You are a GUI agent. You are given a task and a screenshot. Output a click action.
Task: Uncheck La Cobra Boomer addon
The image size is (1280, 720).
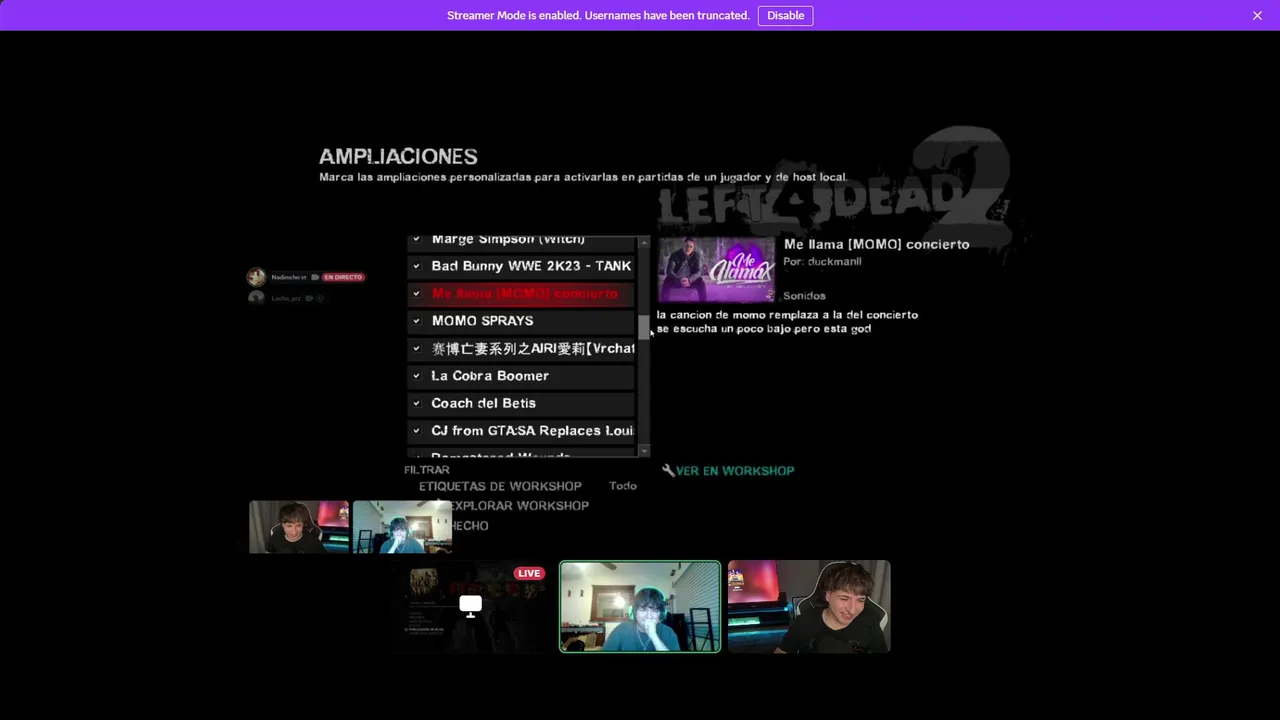click(416, 376)
